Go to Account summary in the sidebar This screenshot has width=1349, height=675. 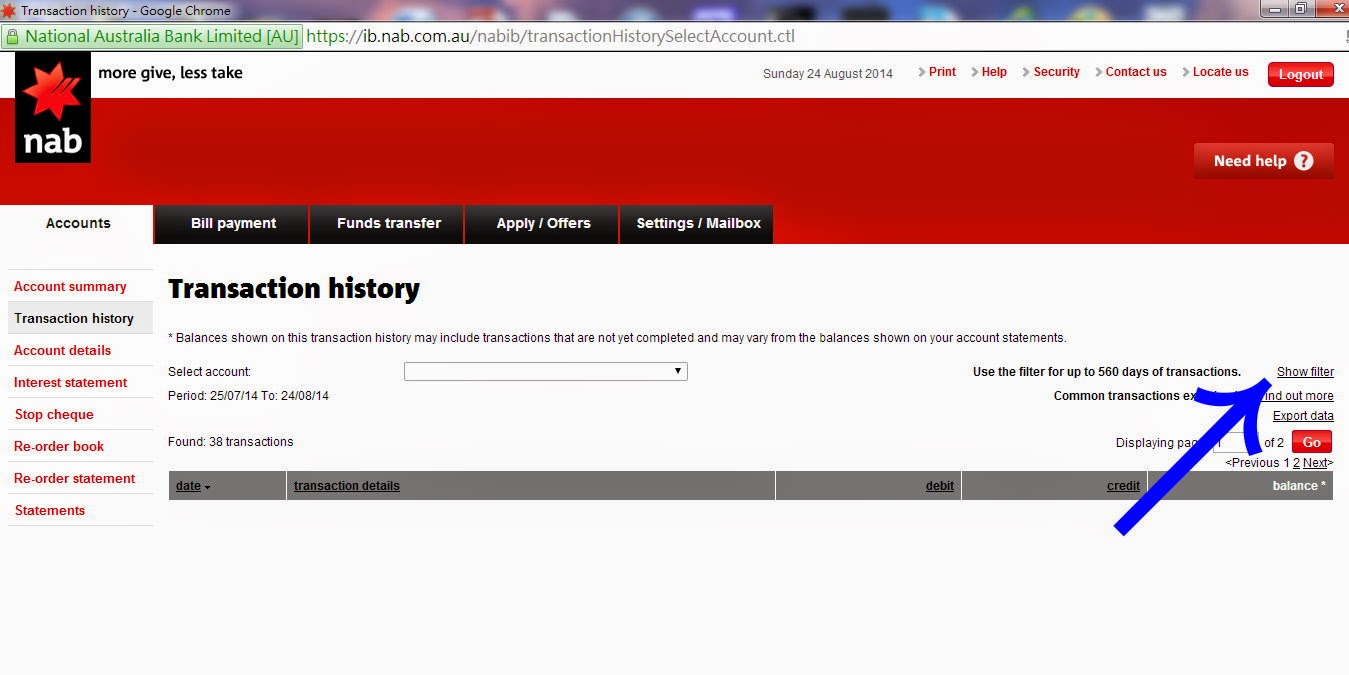[x=70, y=286]
